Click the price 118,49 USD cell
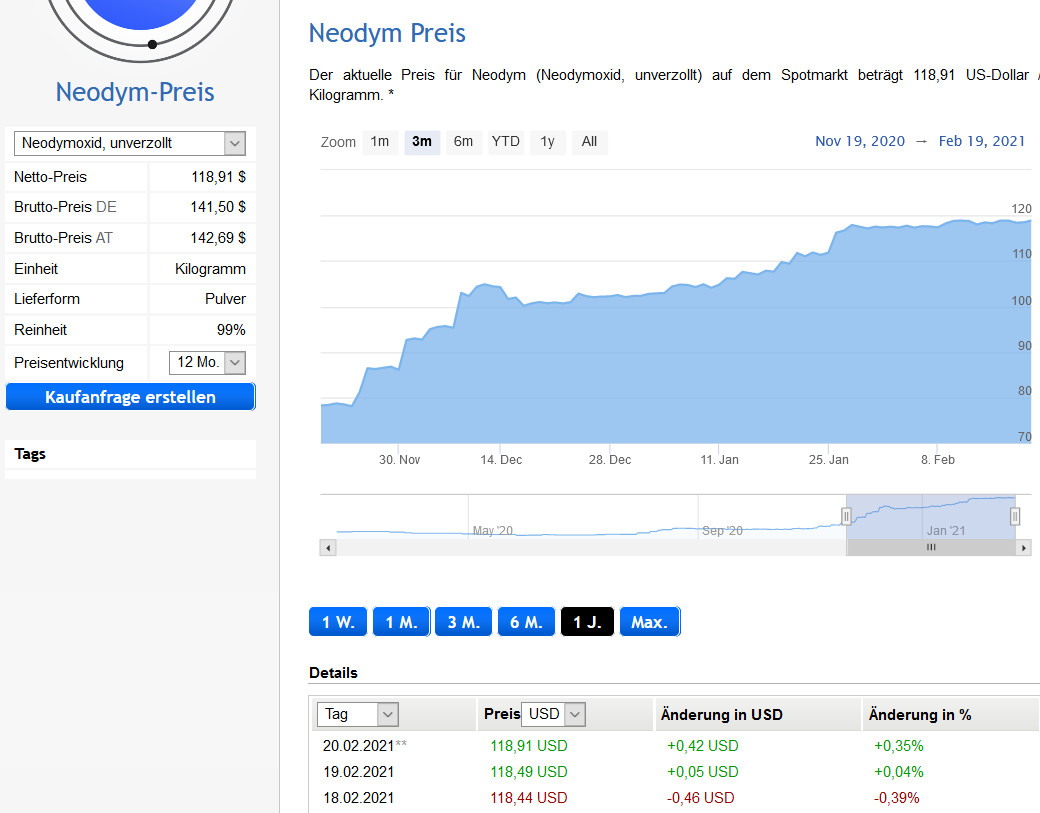The image size is (1040, 813). [529, 772]
